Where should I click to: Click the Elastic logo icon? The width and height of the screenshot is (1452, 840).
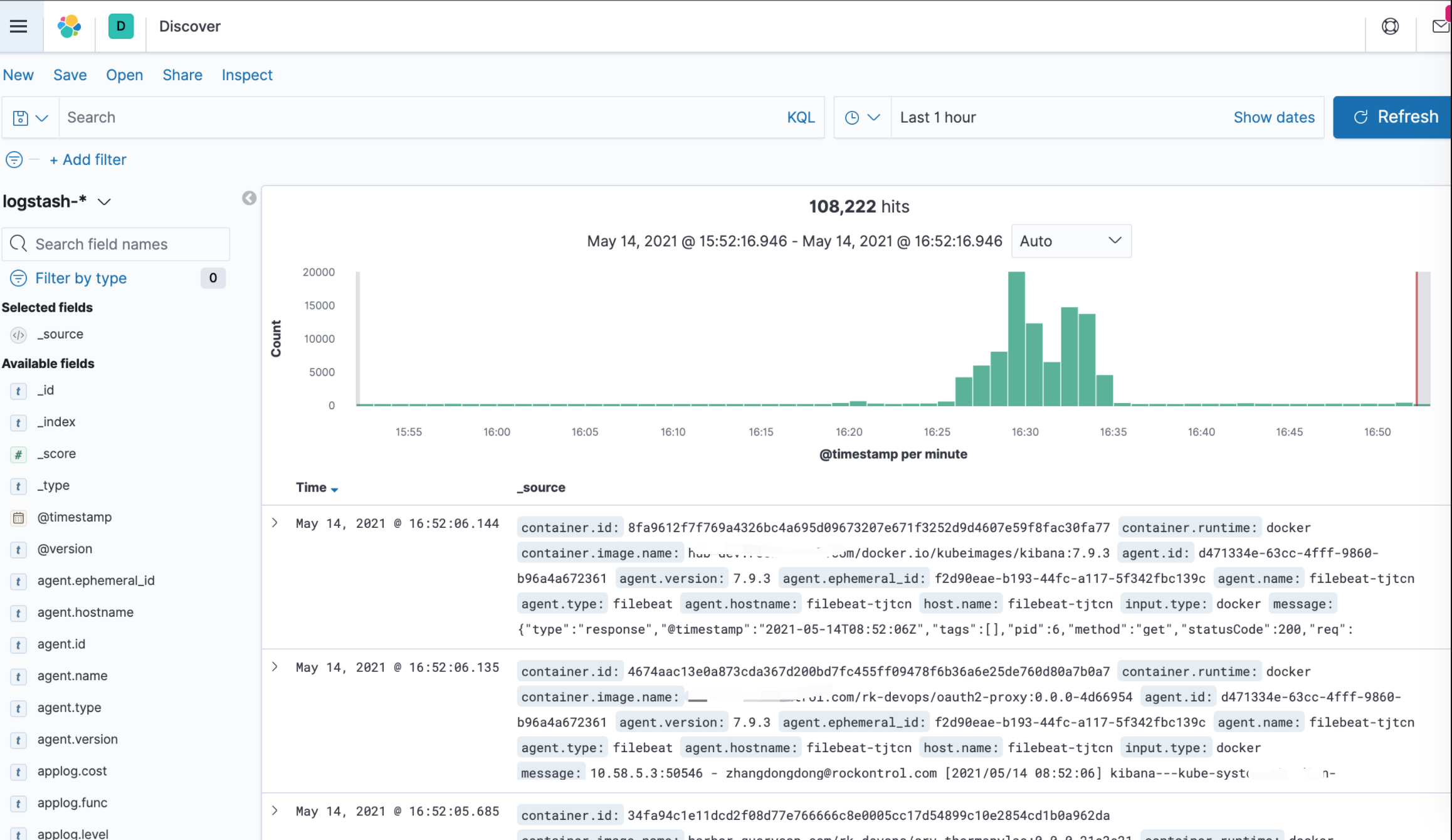(69, 26)
